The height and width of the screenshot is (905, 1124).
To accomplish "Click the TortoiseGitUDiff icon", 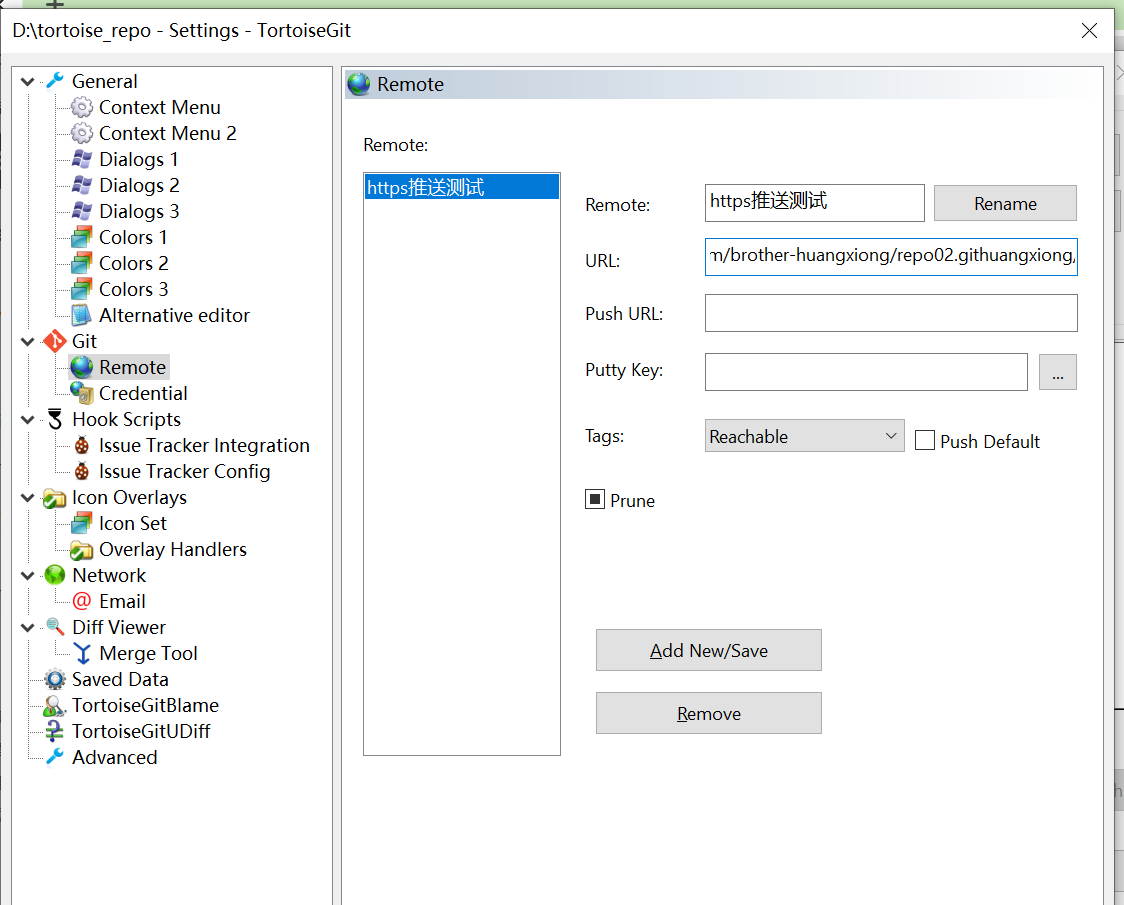I will point(54,731).
